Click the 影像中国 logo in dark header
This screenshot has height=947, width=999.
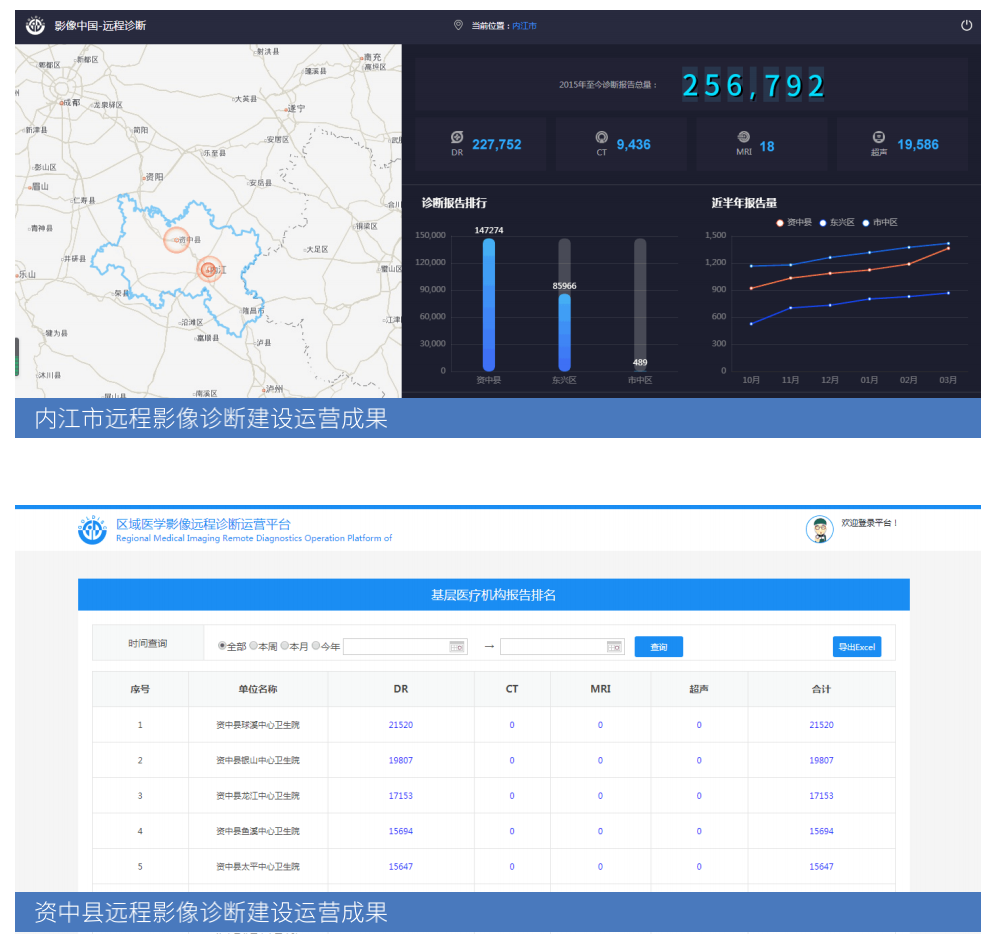tap(35, 26)
